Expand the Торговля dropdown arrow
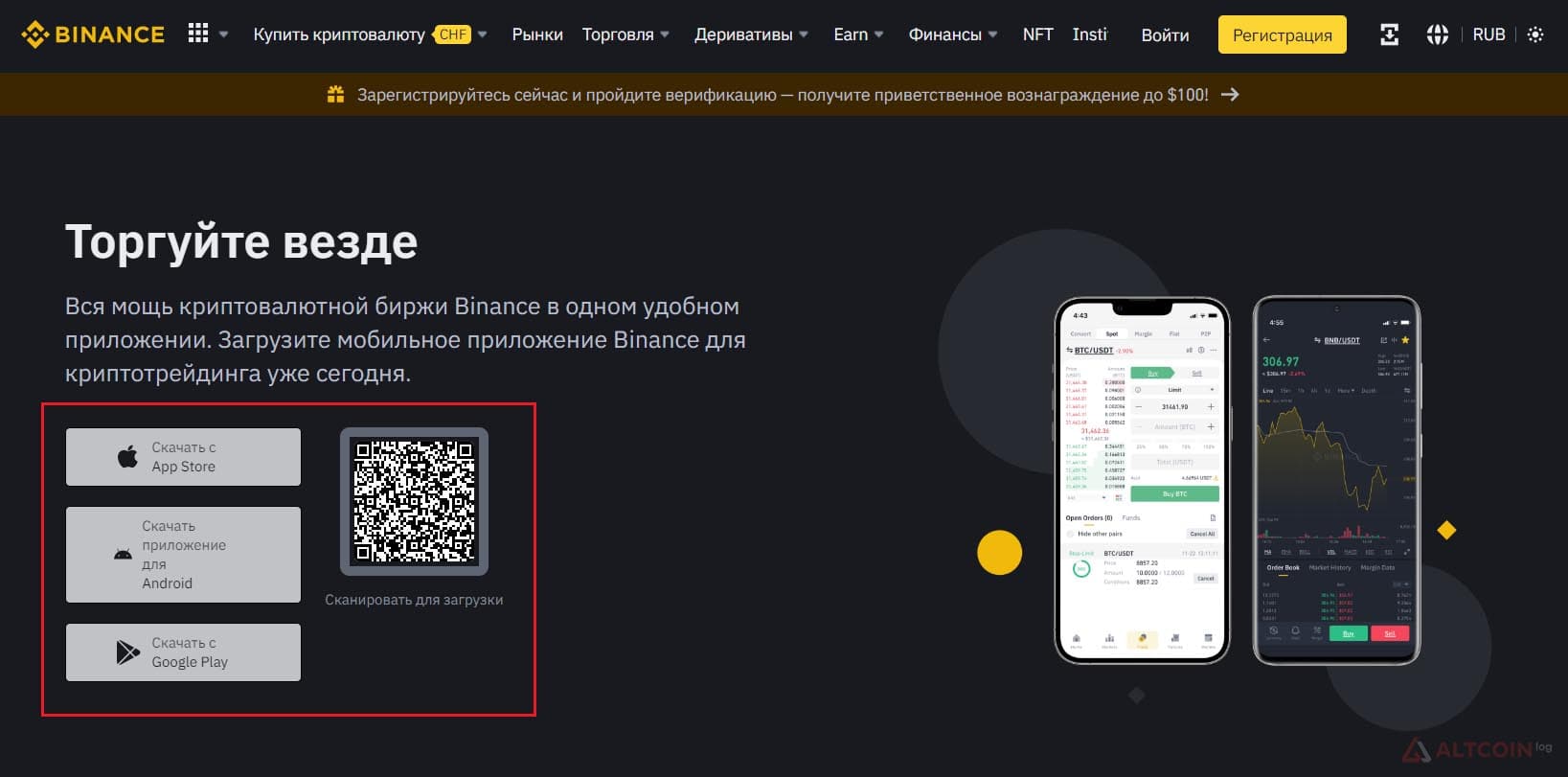This screenshot has height=777, width=1568. [x=665, y=34]
